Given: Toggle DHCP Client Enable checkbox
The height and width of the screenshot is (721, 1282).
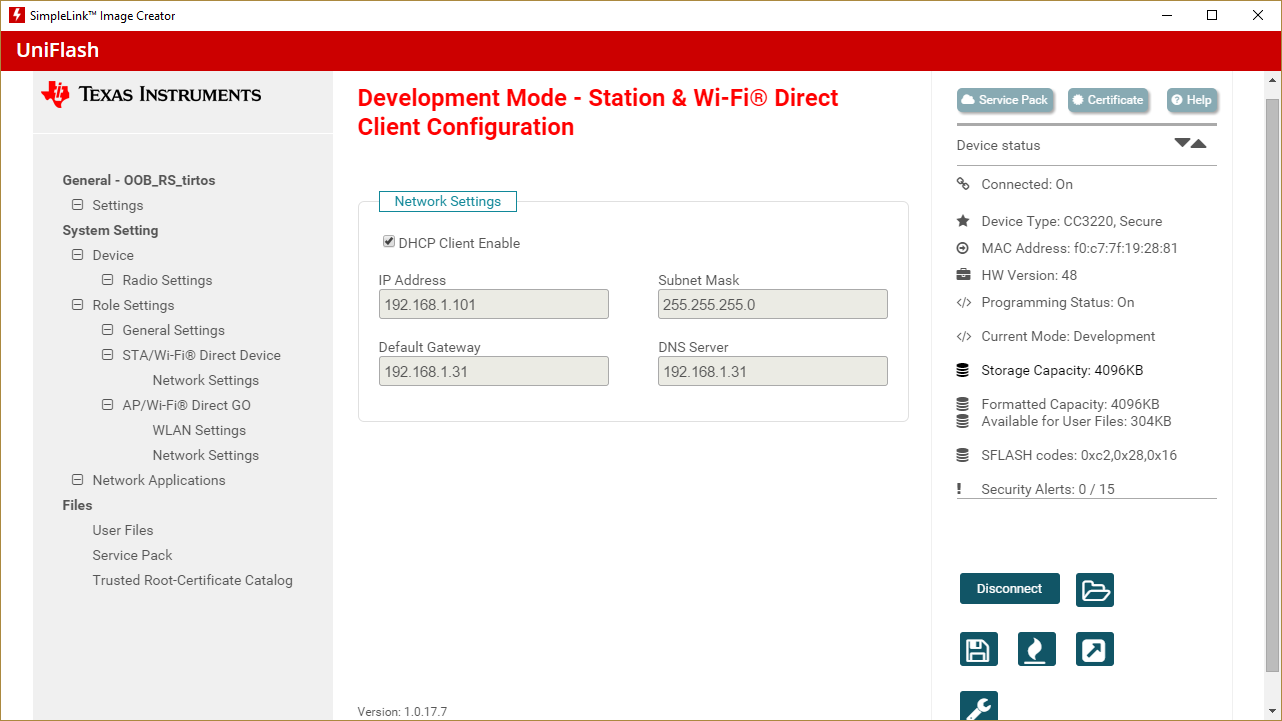Looking at the screenshot, I should tap(388, 242).
